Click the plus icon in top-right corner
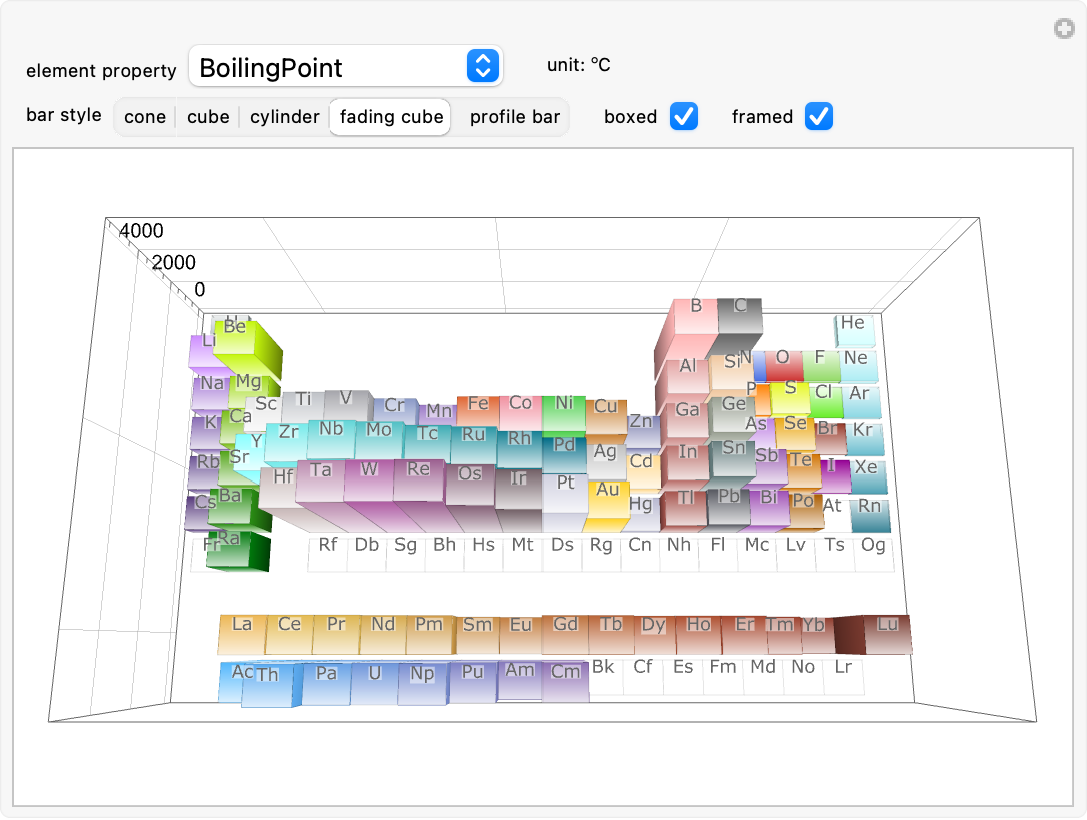The width and height of the screenshot is (1087, 820). 1064,29
